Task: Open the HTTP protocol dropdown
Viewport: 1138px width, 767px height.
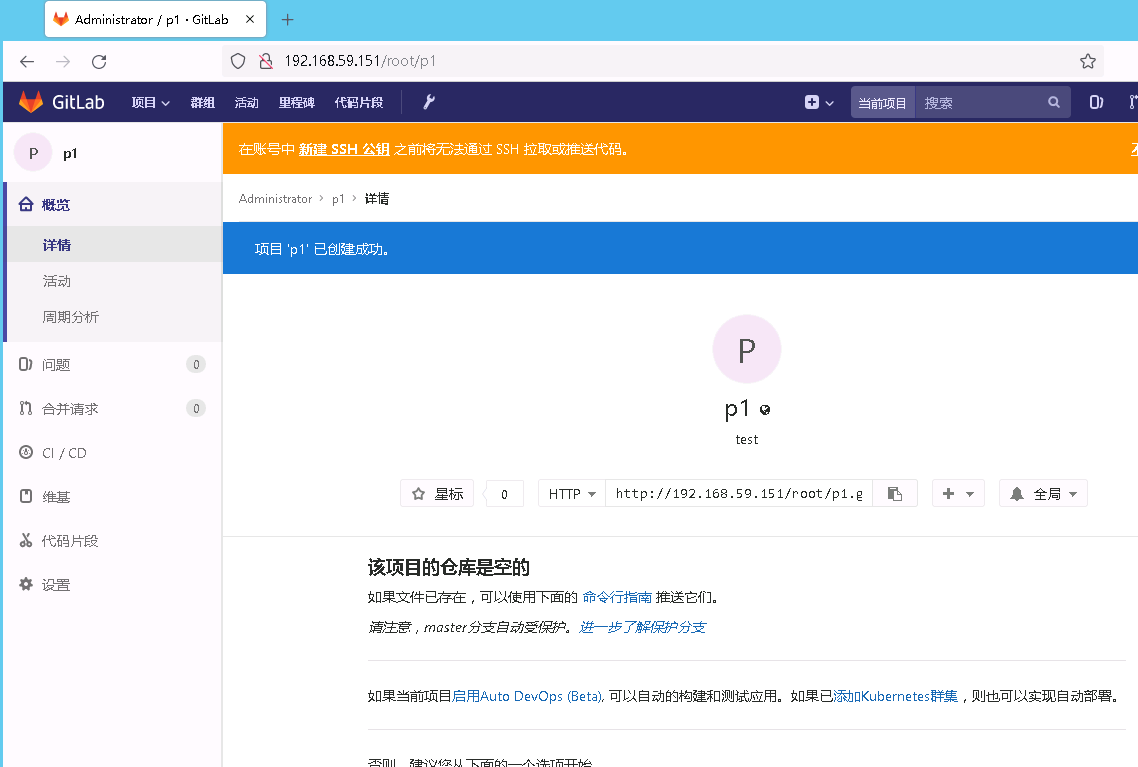Action: 571,492
